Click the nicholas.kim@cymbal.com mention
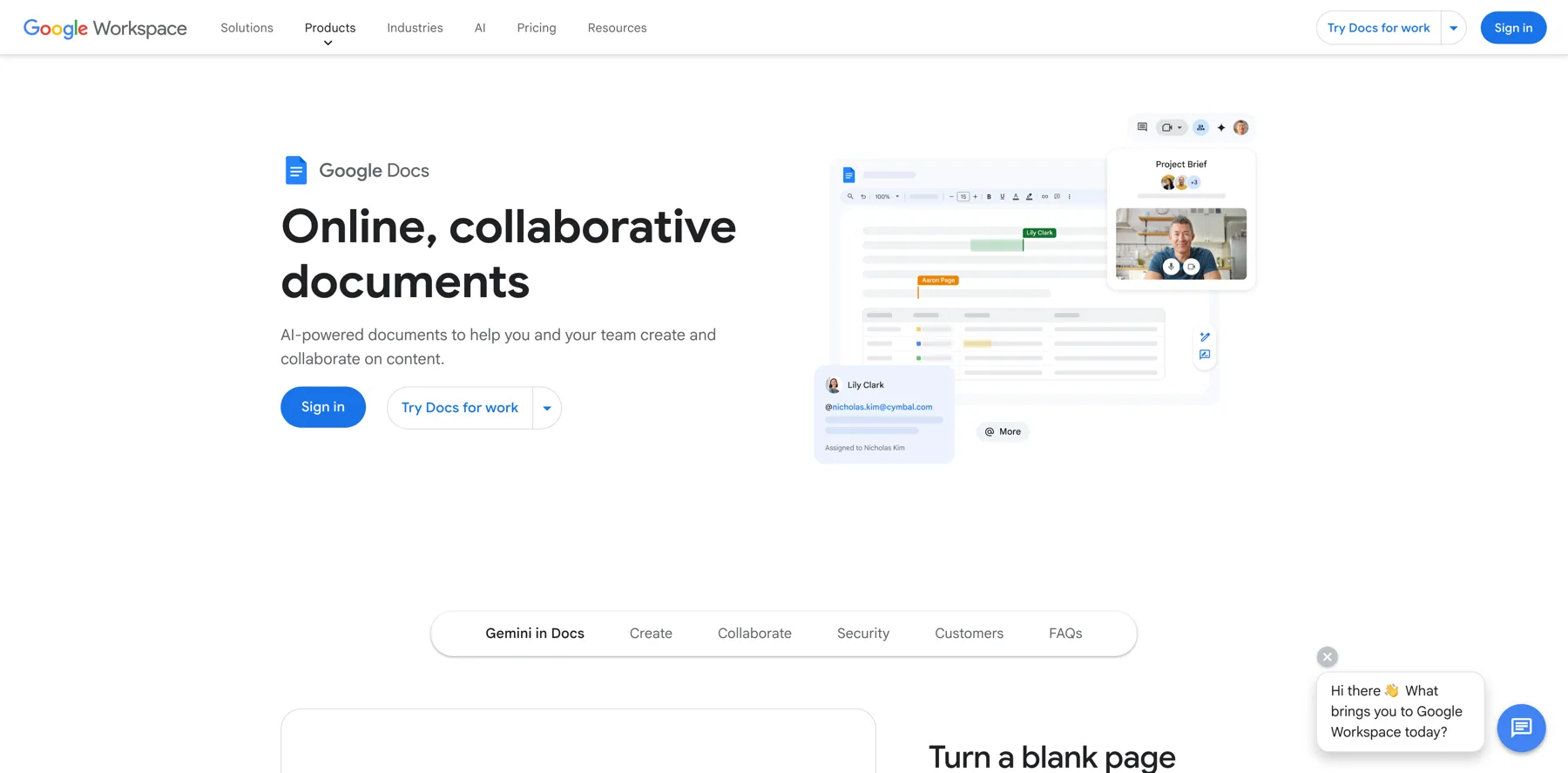1568x773 pixels. pos(879,407)
